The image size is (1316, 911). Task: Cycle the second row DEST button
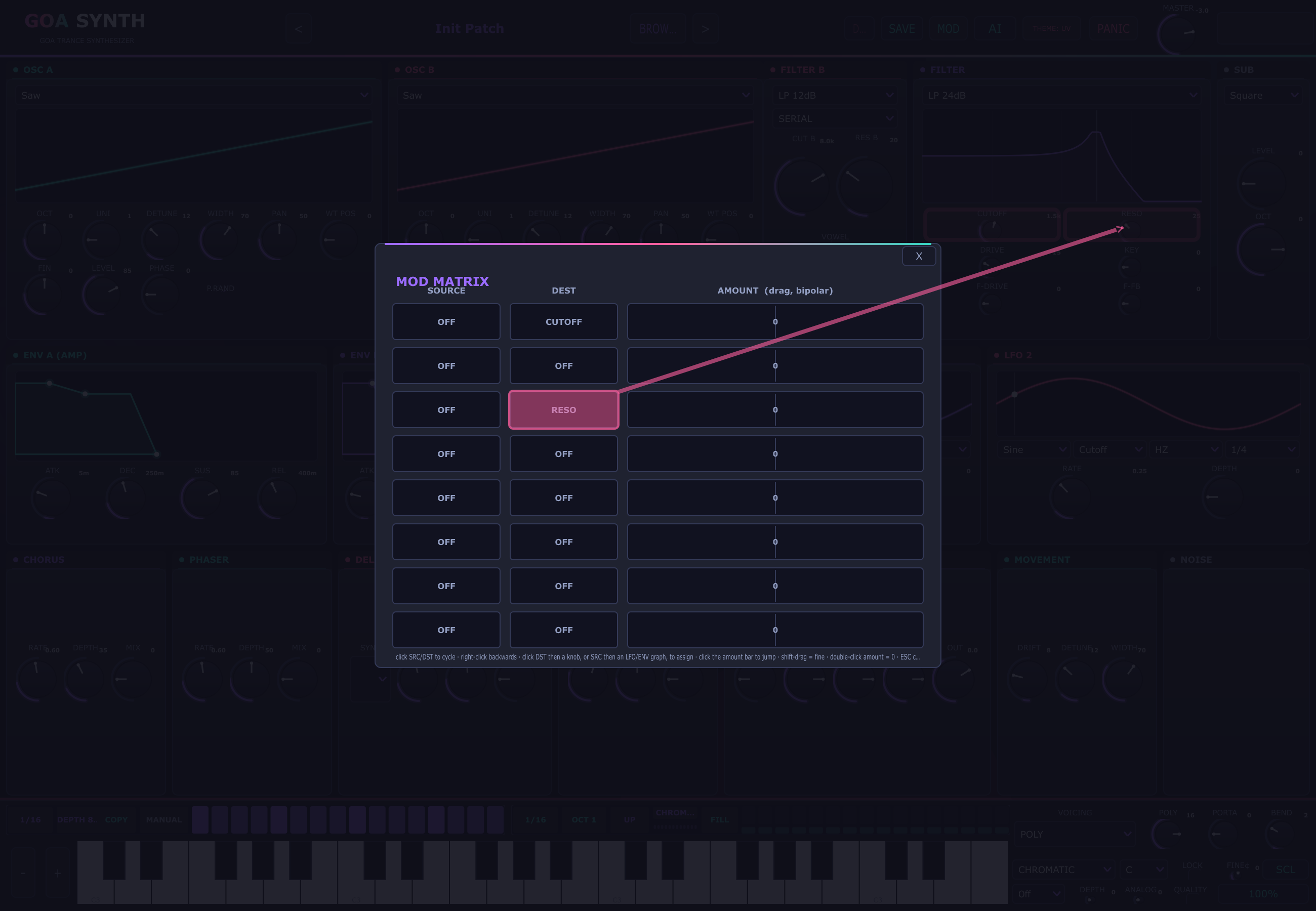(563, 366)
